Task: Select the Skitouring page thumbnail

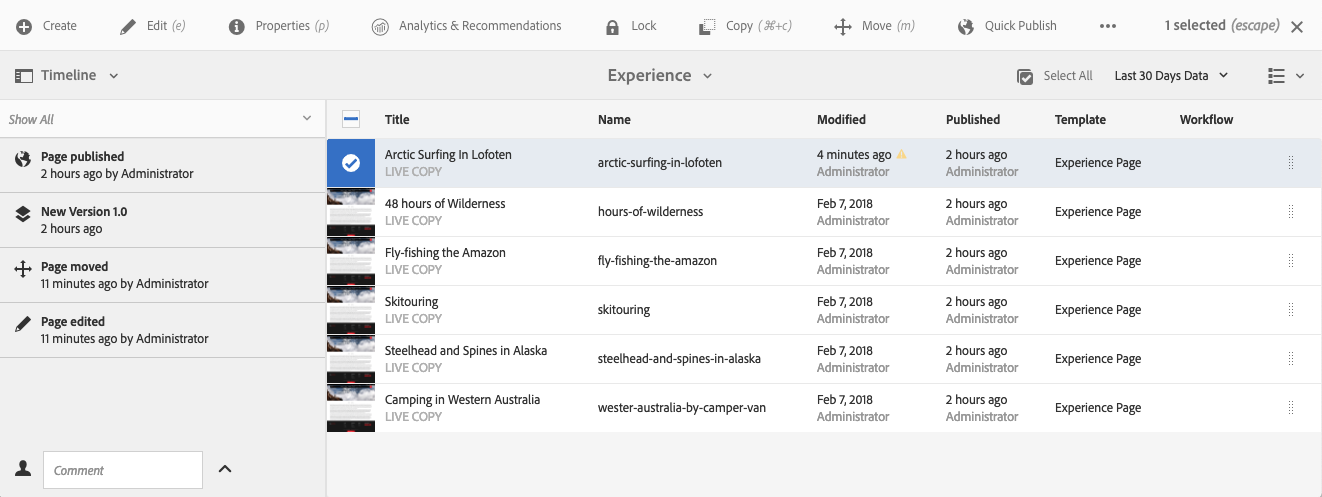Action: pos(351,310)
